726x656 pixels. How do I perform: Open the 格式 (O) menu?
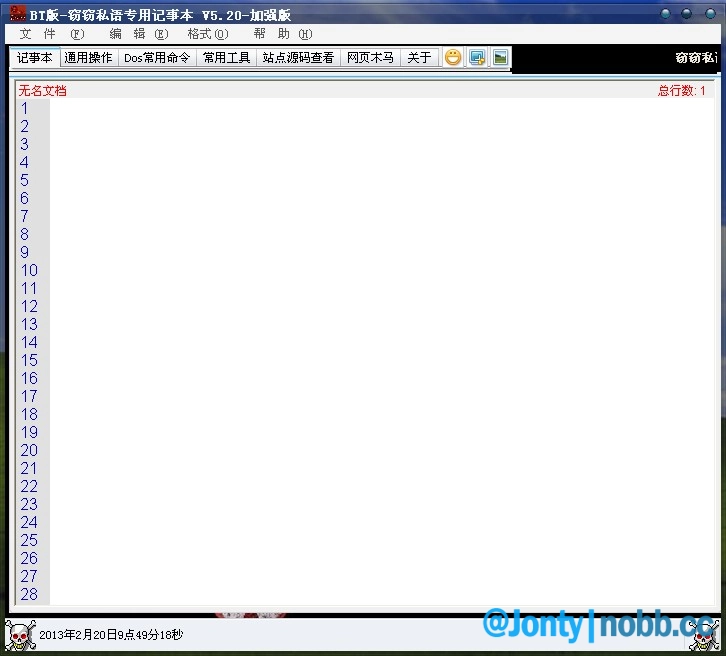click(x=208, y=34)
